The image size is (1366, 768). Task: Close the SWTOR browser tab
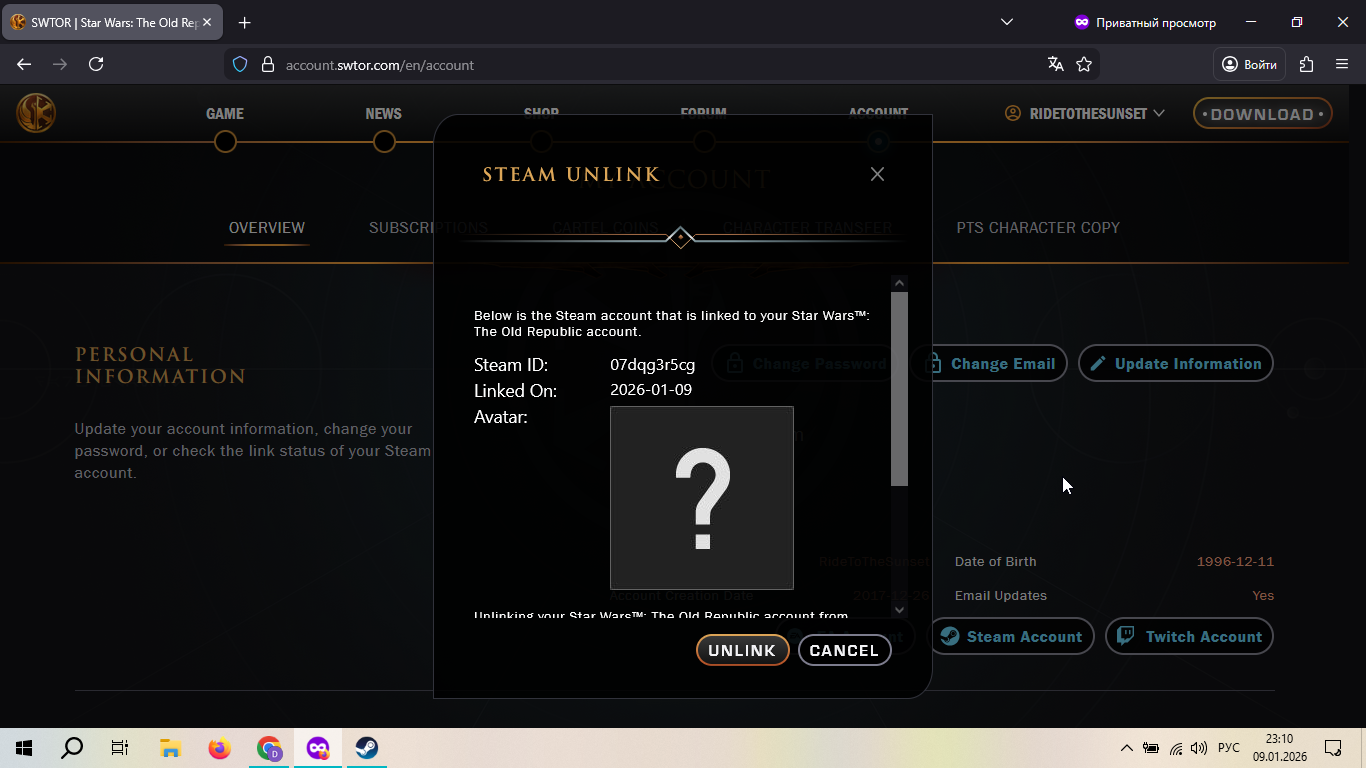tap(207, 22)
